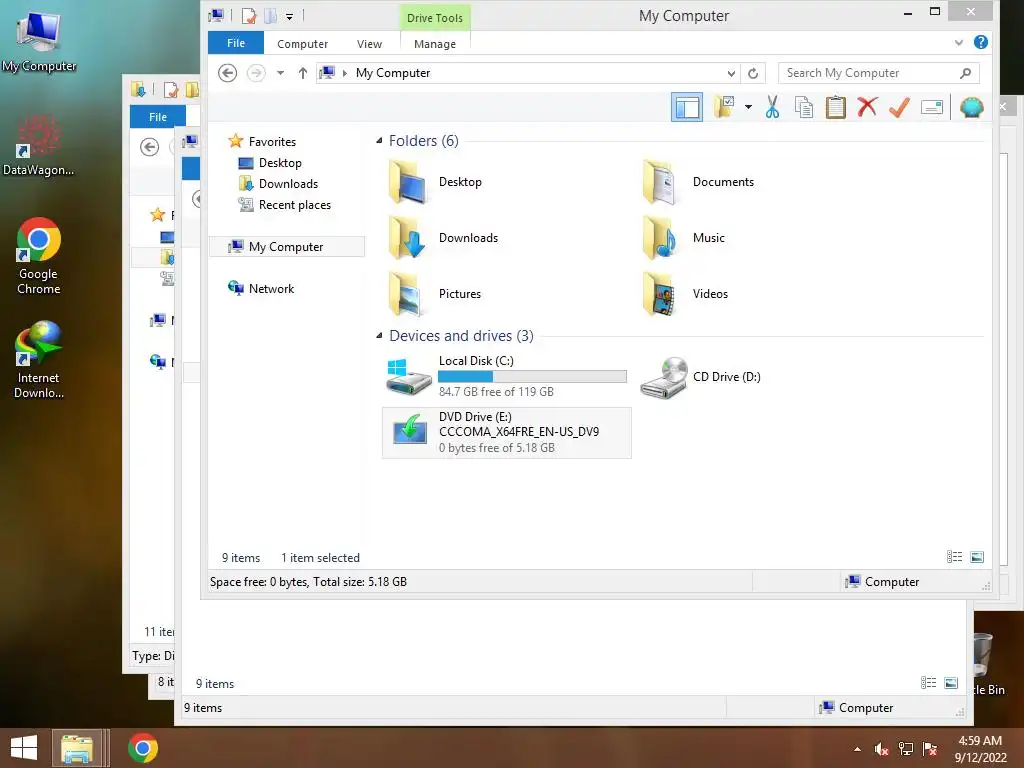Switch to the View ribbon tab
The image size is (1024, 768).
(369, 44)
